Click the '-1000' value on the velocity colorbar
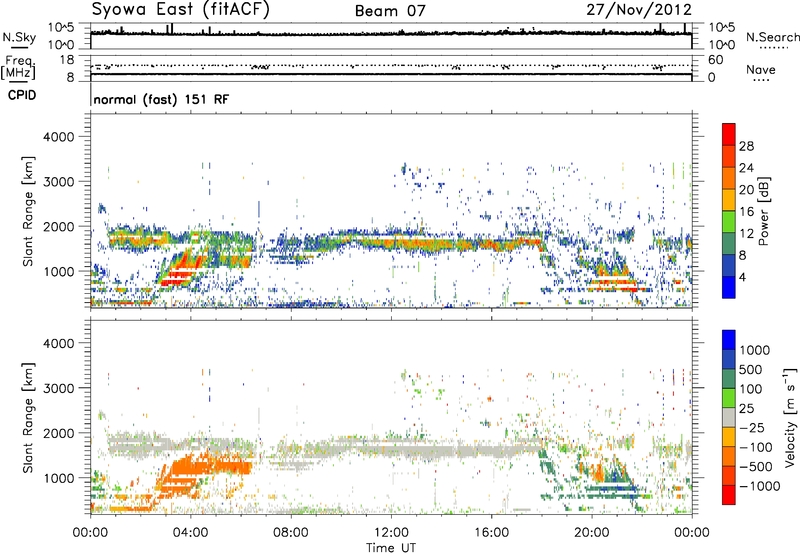Viewport: 800px width, 554px height. coord(760,486)
